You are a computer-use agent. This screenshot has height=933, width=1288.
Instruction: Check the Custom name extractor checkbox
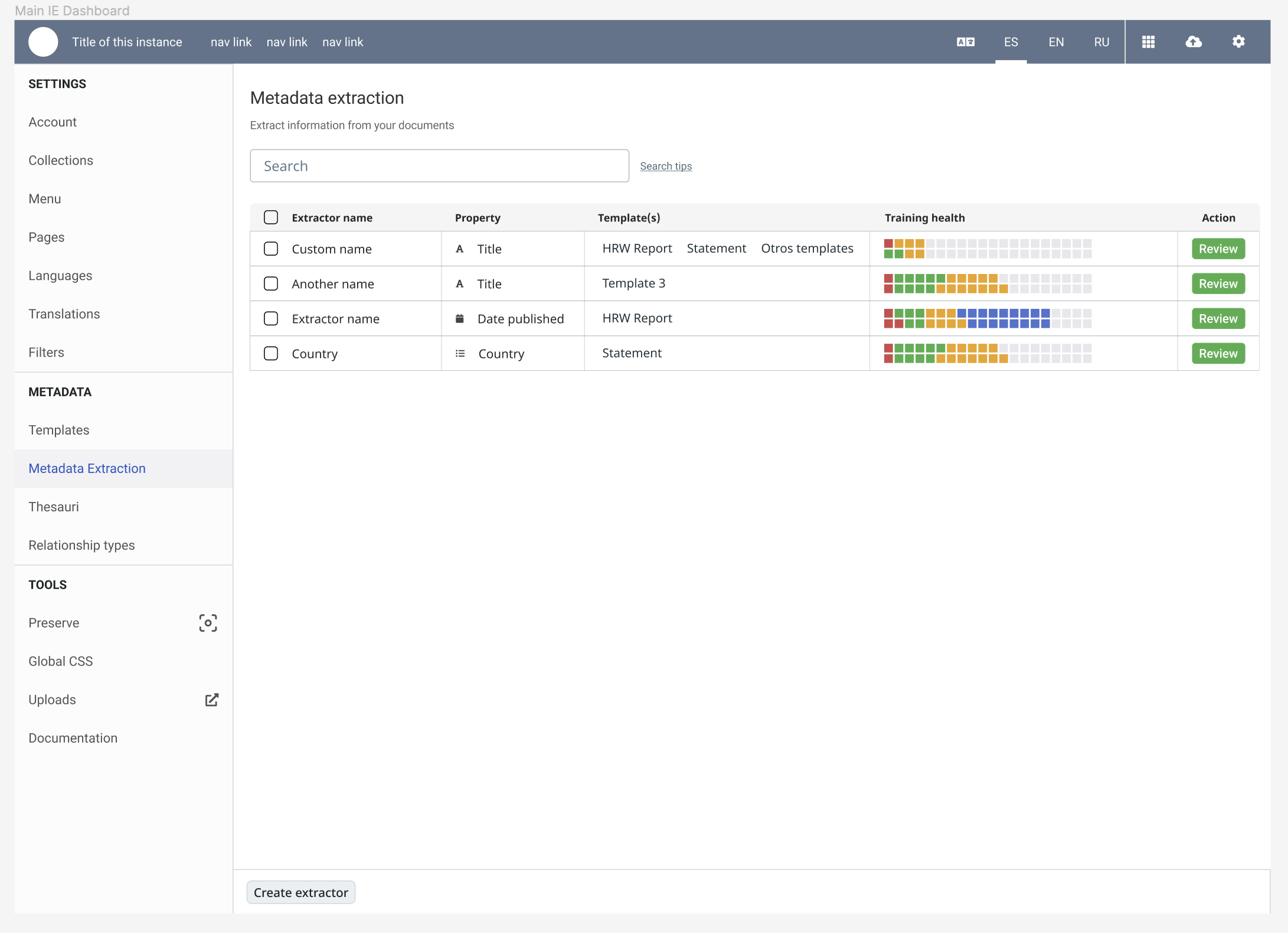[x=271, y=249]
